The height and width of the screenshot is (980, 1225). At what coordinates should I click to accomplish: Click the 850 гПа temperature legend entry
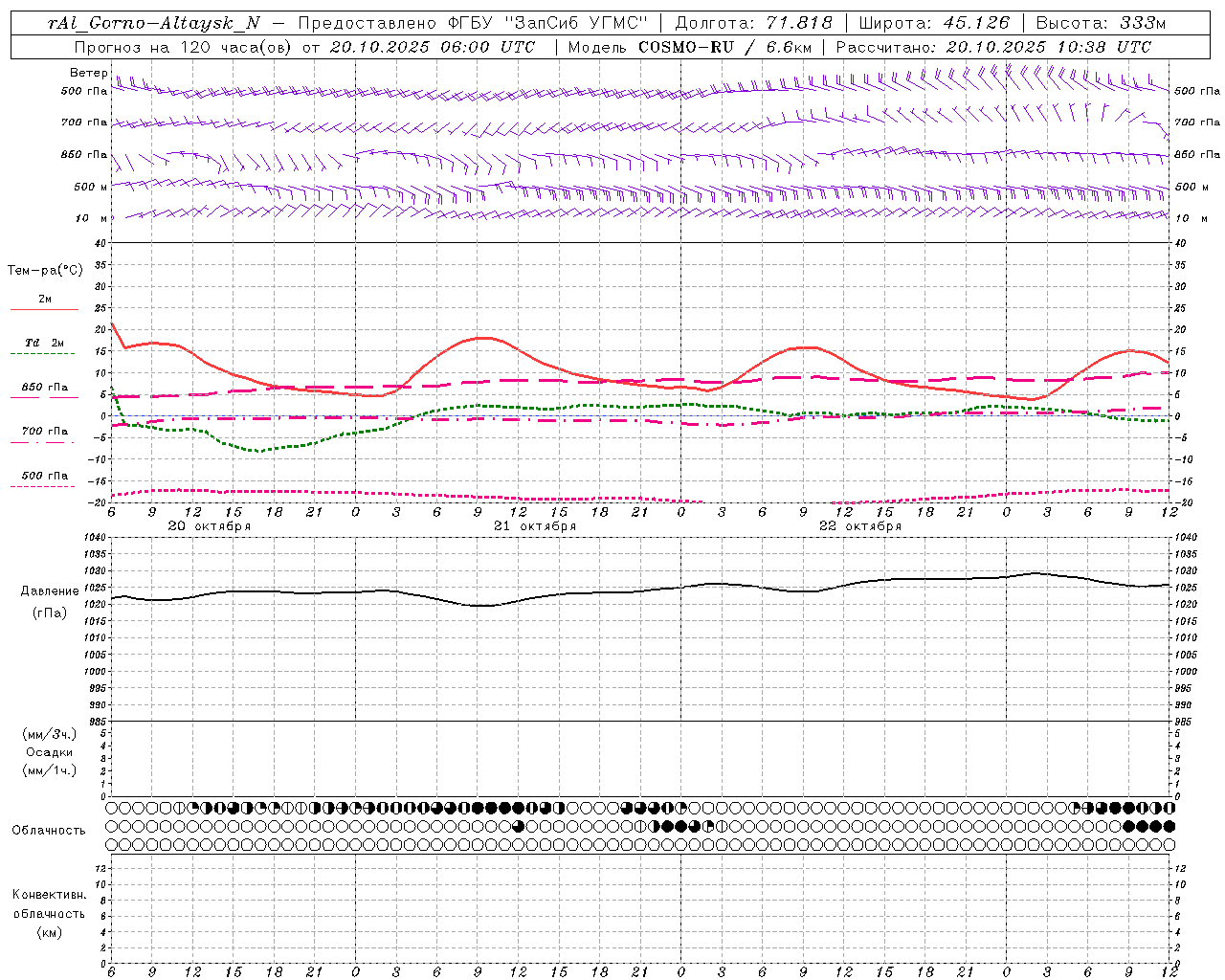coord(45,388)
